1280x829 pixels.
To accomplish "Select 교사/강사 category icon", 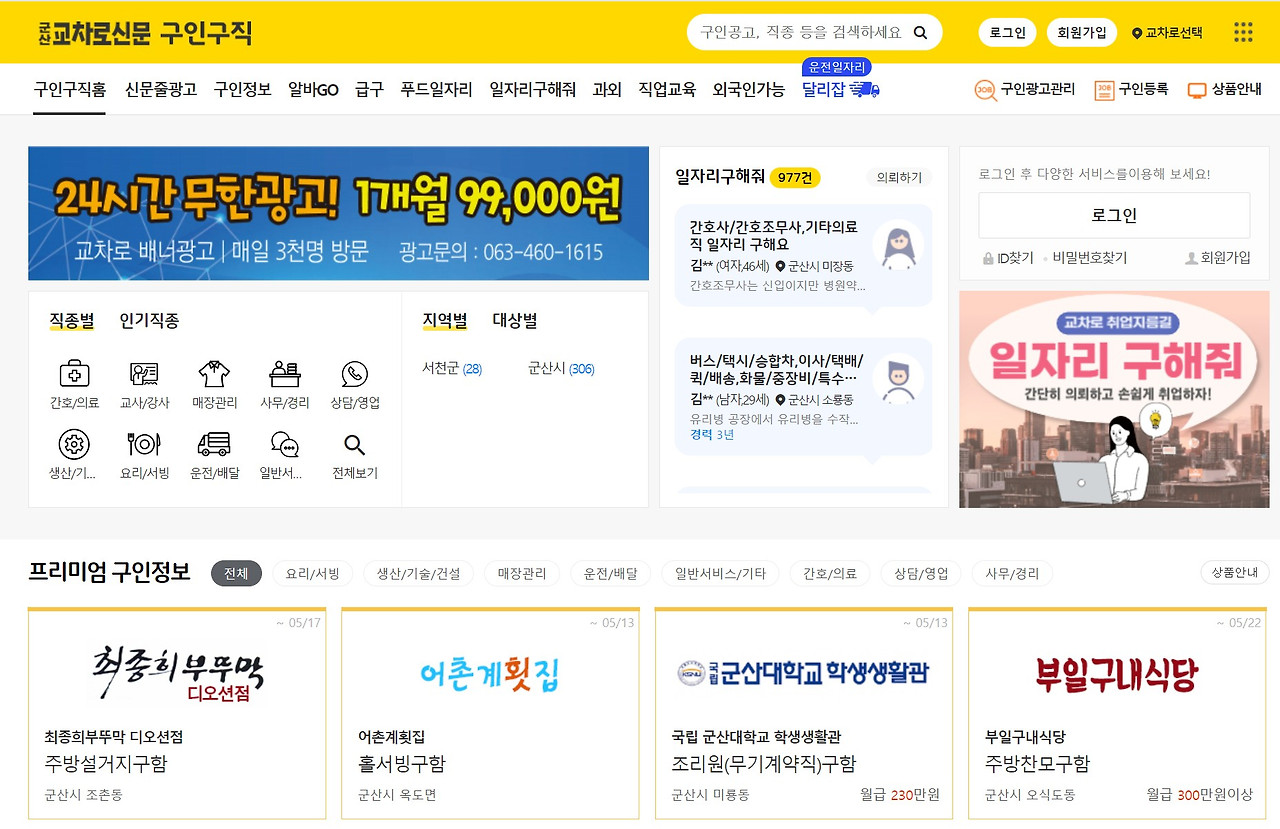I will [x=144, y=374].
